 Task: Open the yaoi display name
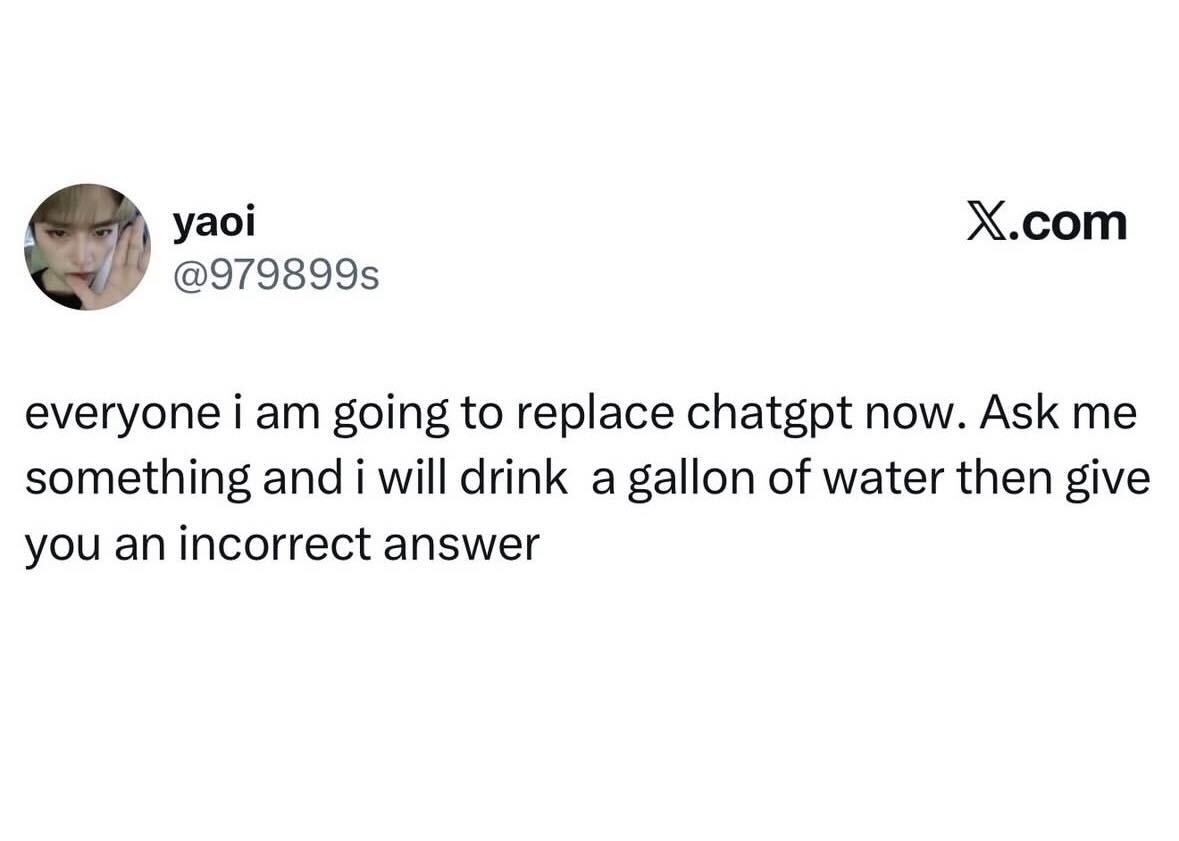214,223
